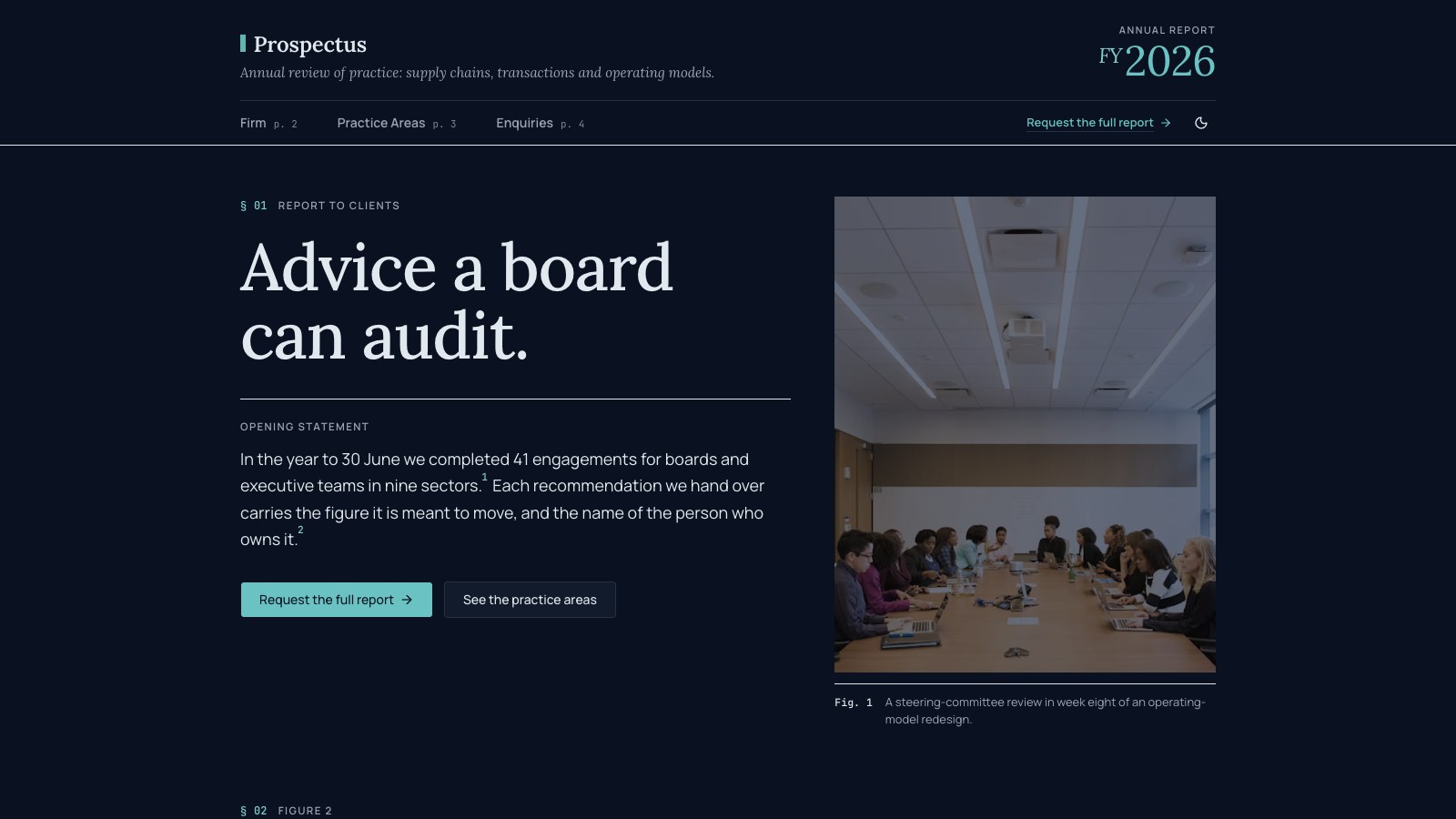Click the teal bar mark beside Prospectus
Image resolution: width=1456 pixels, height=819 pixels.
pos(243,44)
